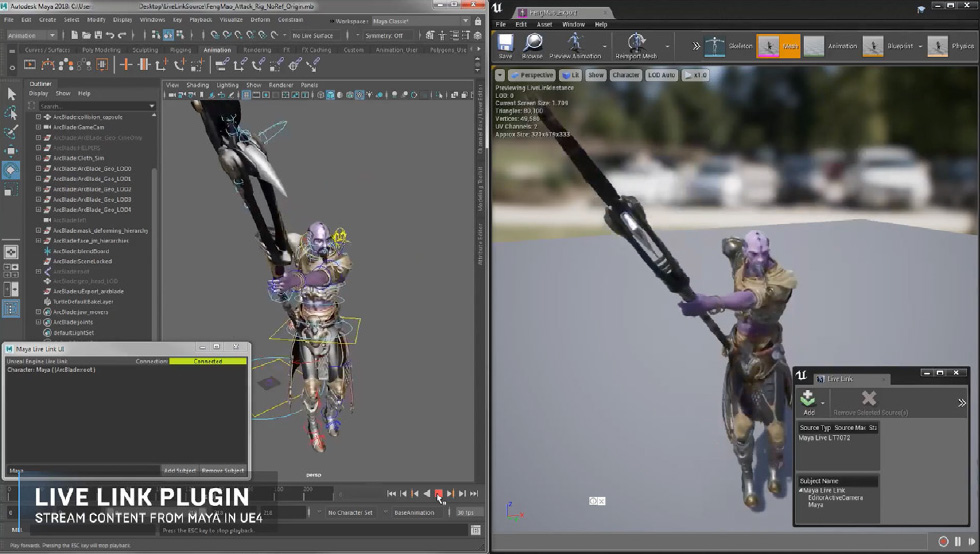This screenshot has height=554, width=980.
Task: Click the Preview Animation icon
Action: click(574, 43)
